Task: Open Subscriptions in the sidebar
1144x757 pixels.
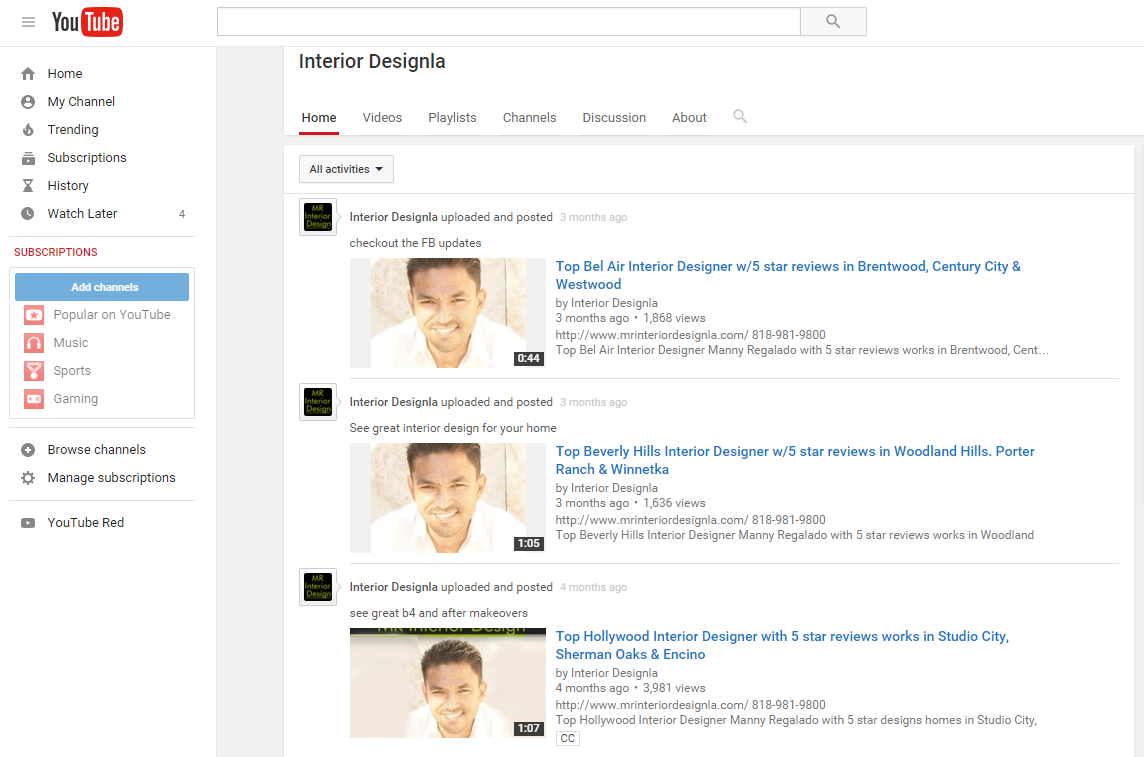Action: pyautogui.click(x=87, y=158)
